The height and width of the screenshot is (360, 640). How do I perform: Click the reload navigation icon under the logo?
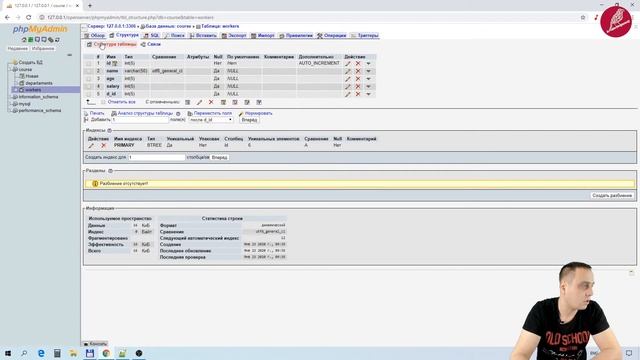(58, 40)
